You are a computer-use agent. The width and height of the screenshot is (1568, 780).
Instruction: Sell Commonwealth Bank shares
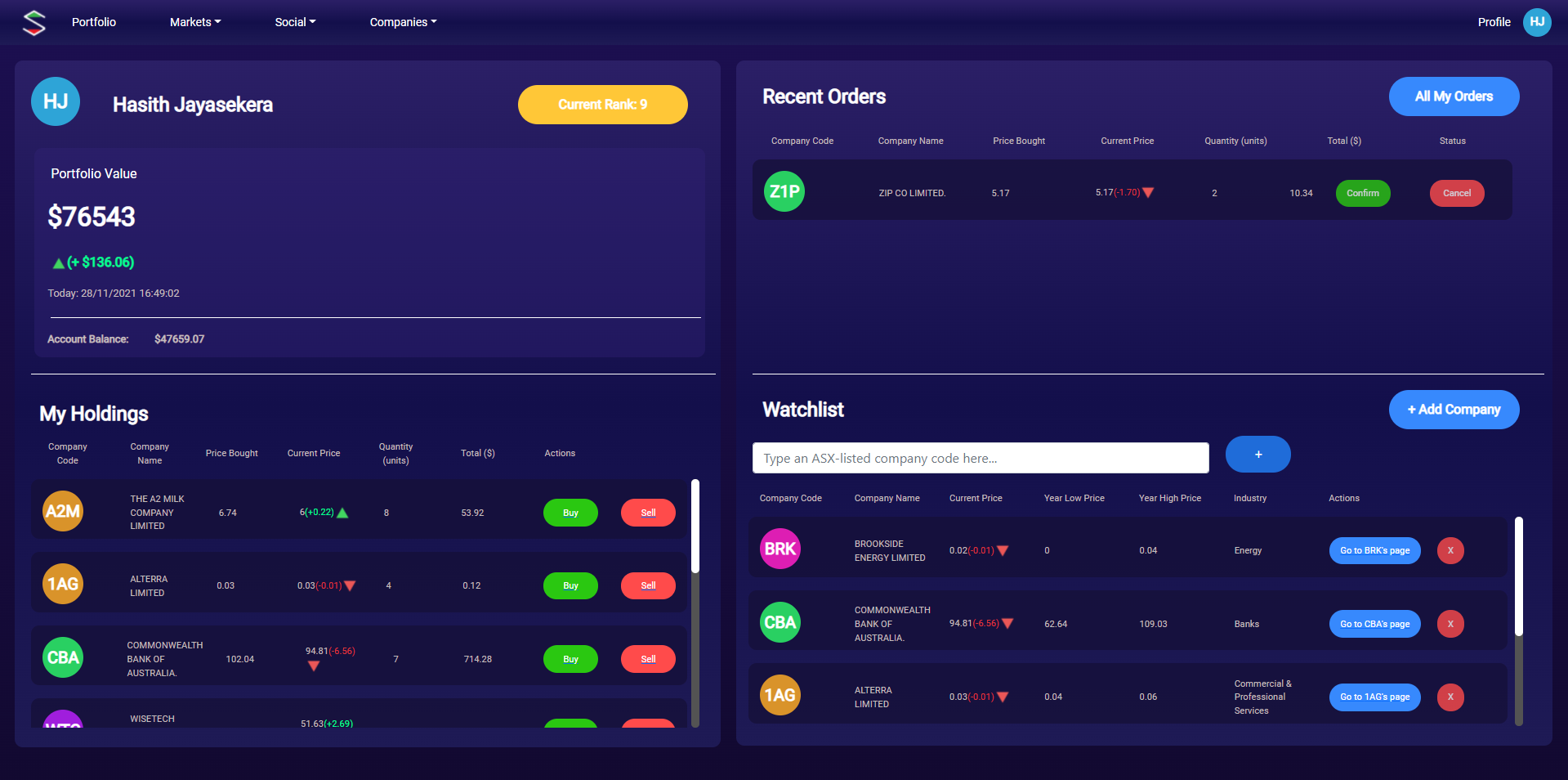coord(648,659)
